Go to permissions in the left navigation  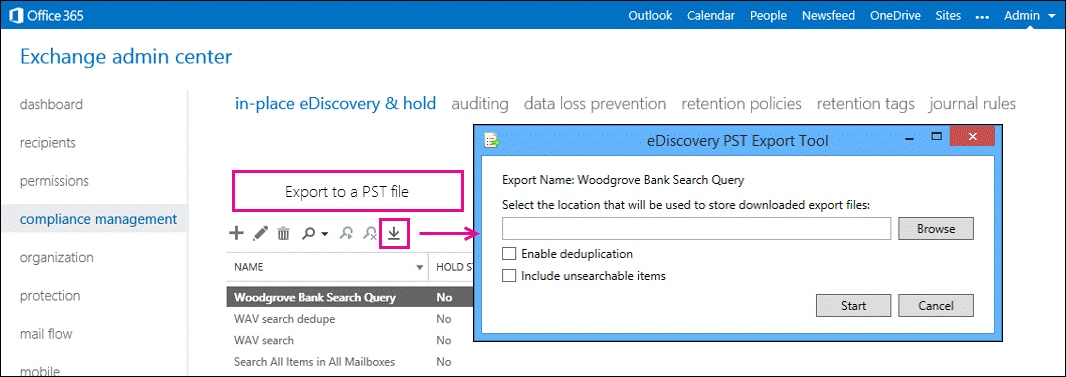coord(54,181)
